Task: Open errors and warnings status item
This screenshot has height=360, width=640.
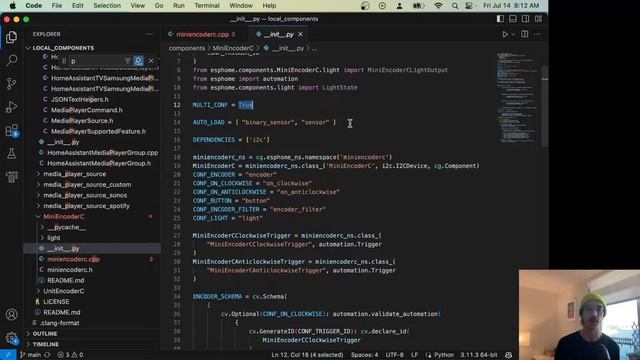Action: pos(70,355)
